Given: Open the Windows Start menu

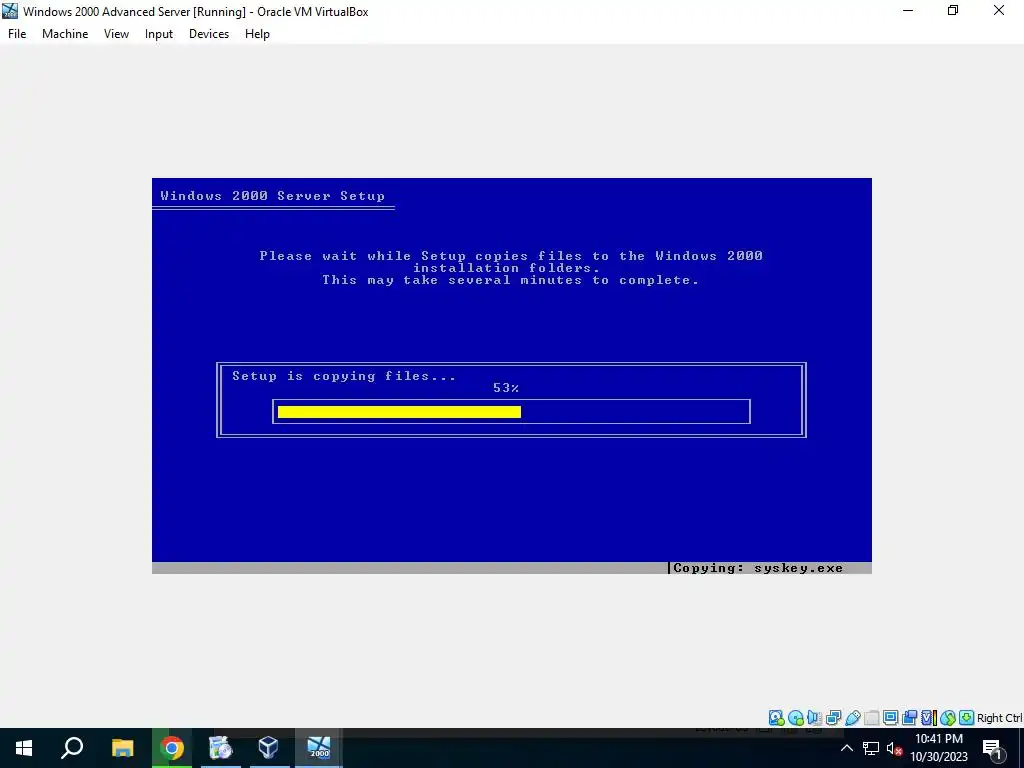Looking at the screenshot, I should (24, 748).
